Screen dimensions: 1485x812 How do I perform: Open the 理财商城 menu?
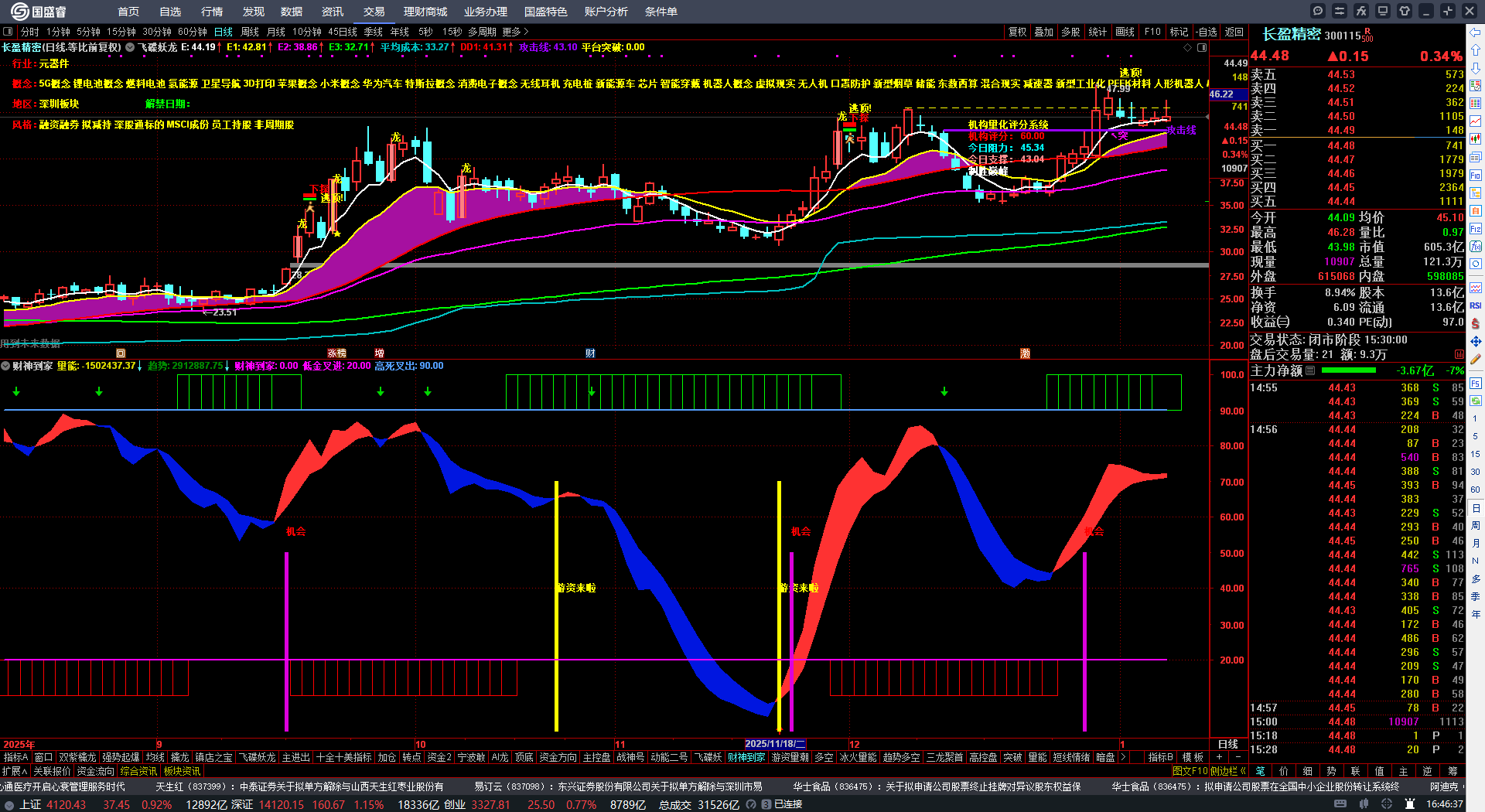click(x=425, y=12)
